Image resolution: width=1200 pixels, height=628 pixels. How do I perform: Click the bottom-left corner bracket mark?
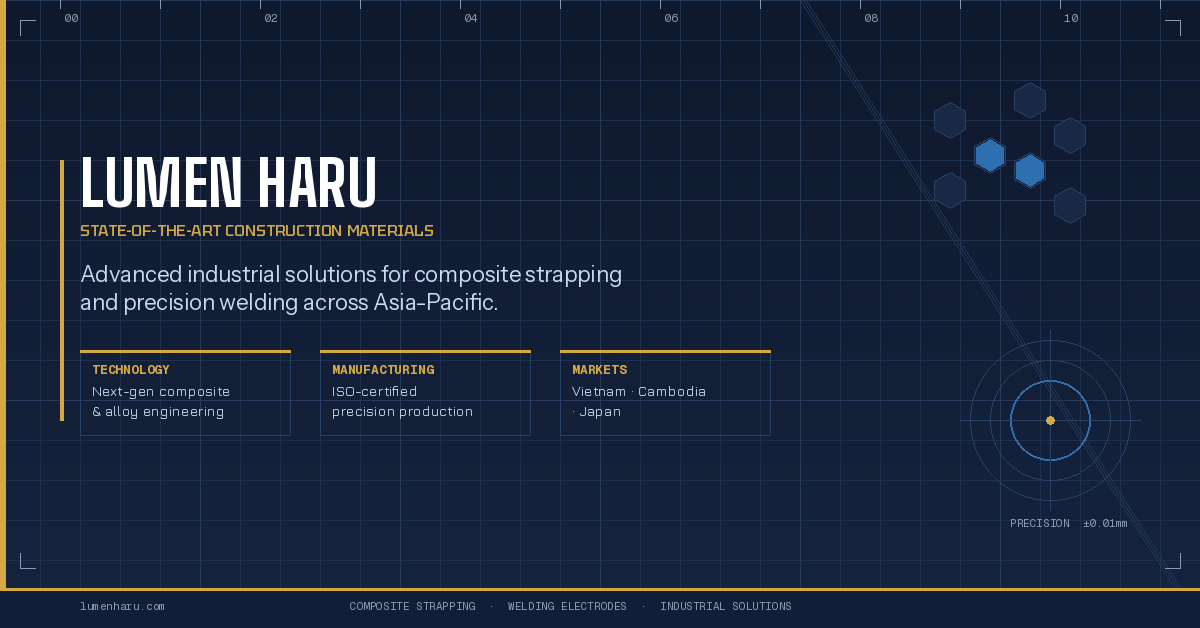point(26,562)
